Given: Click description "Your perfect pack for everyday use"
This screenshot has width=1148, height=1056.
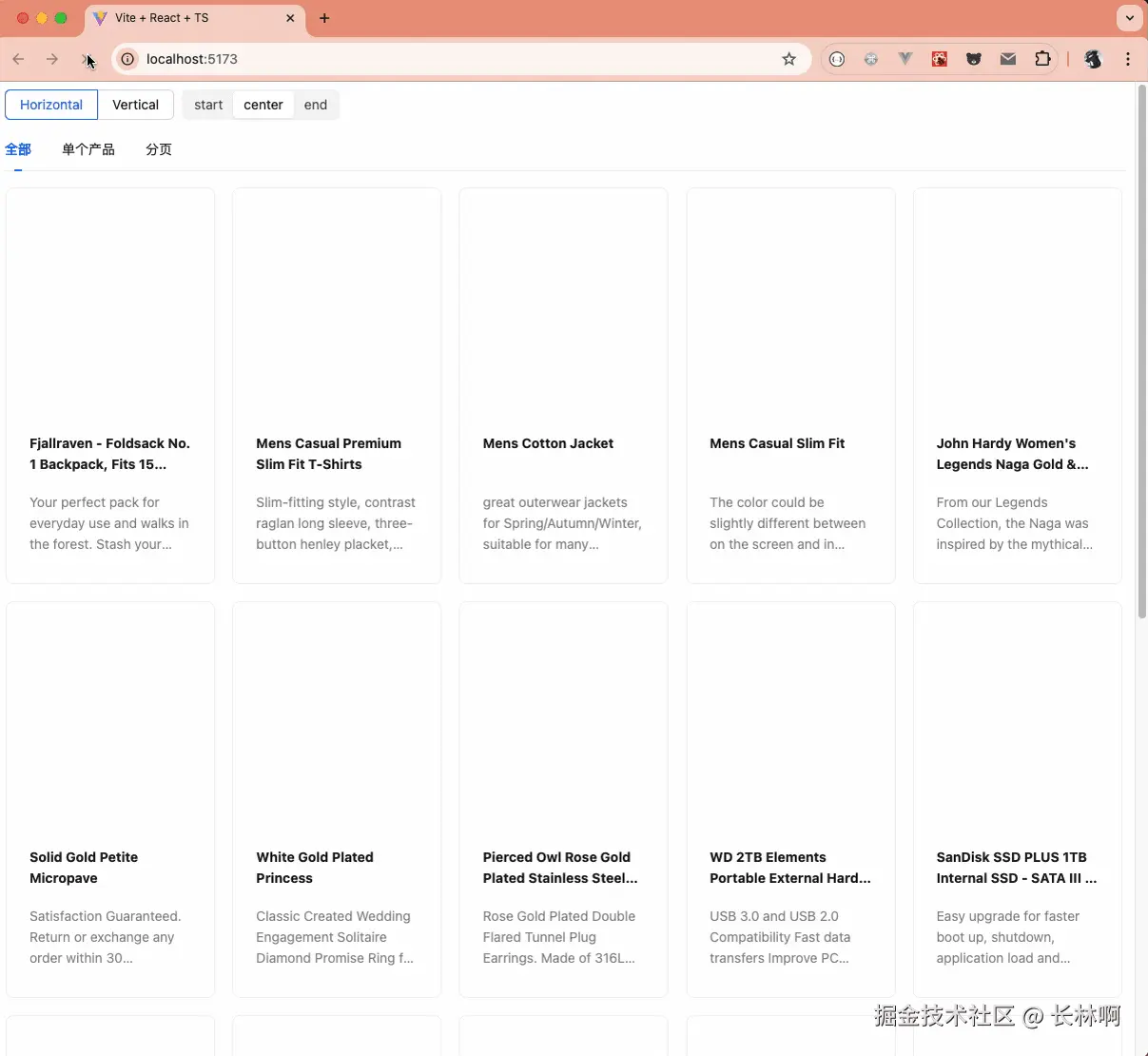Looking at the screenshot, I should click(x=109, y=523).
